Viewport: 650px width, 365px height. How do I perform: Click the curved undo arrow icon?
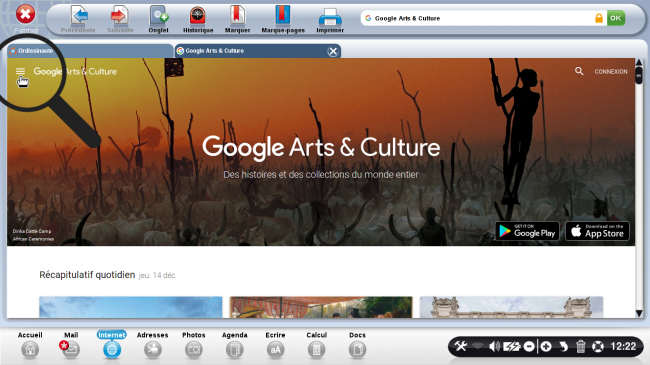[563, 346]
